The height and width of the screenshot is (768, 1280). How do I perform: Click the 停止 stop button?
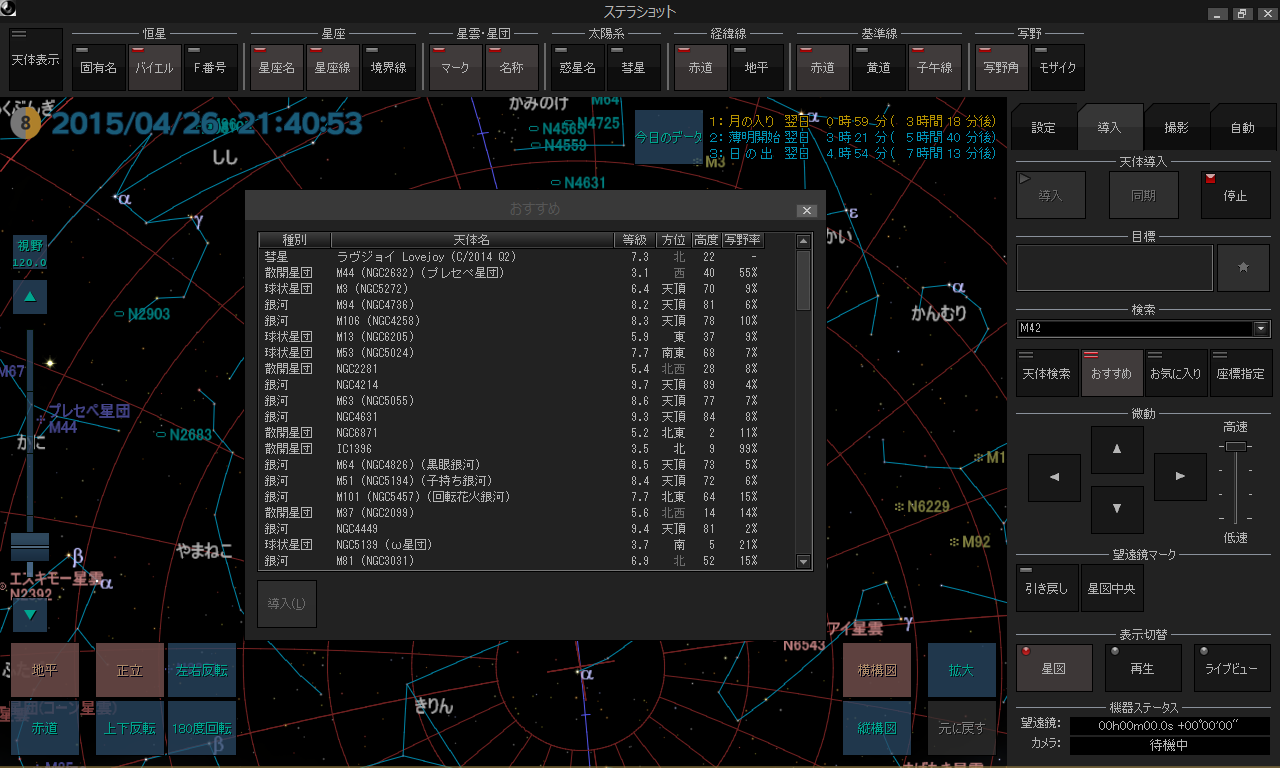pyautogui.click(x=1235, y=195)
